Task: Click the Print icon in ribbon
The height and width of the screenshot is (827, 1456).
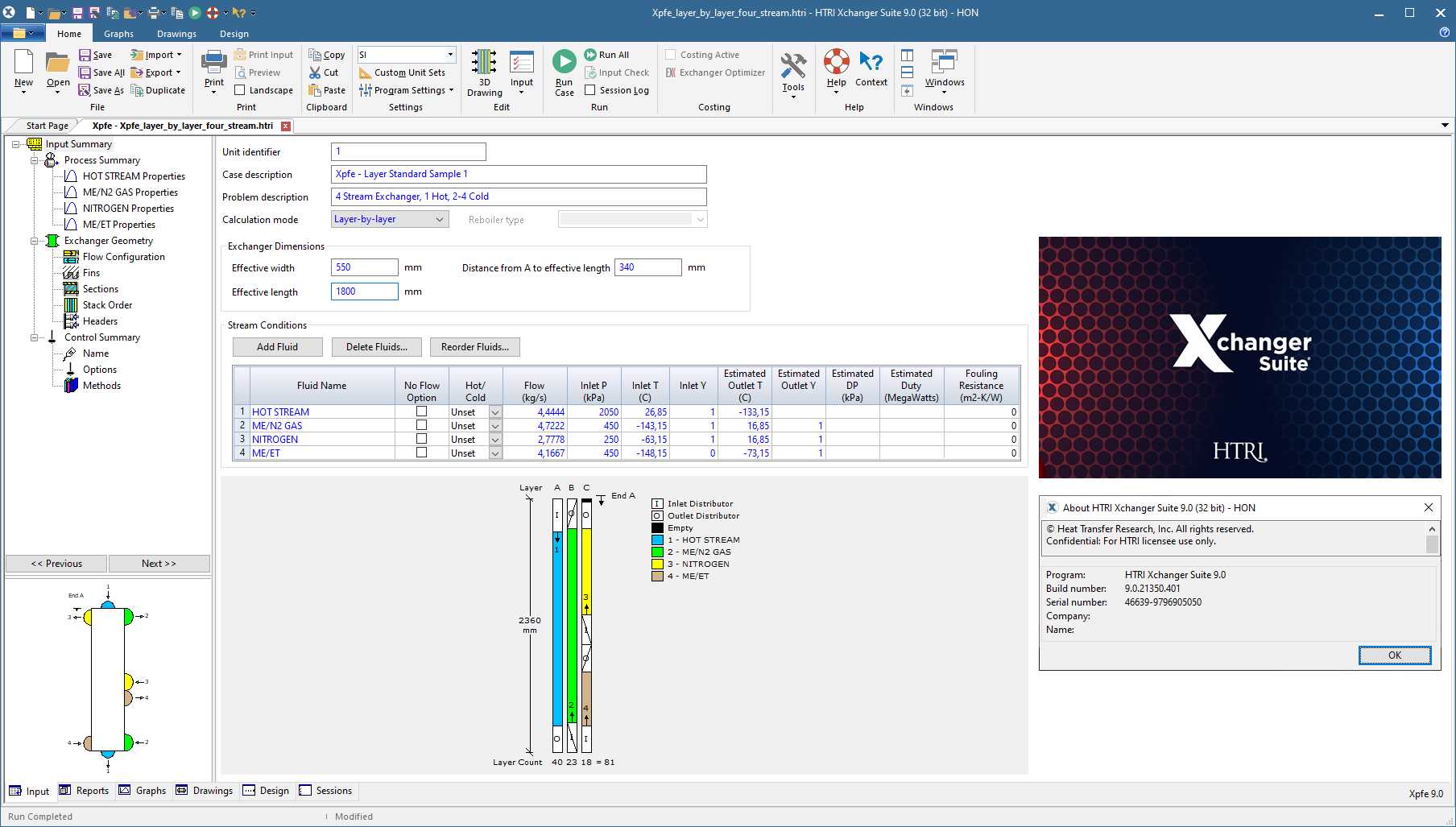Action: [x=214, y=63]
